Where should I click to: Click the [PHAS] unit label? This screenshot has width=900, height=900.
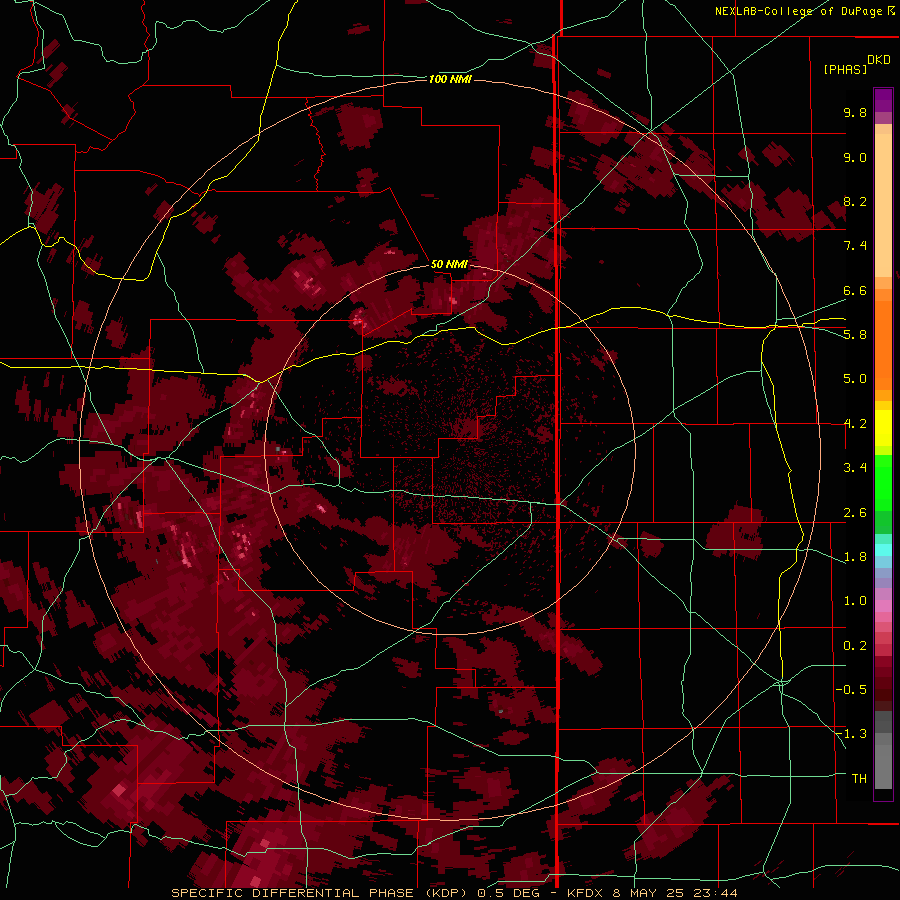tap(845, 69)
